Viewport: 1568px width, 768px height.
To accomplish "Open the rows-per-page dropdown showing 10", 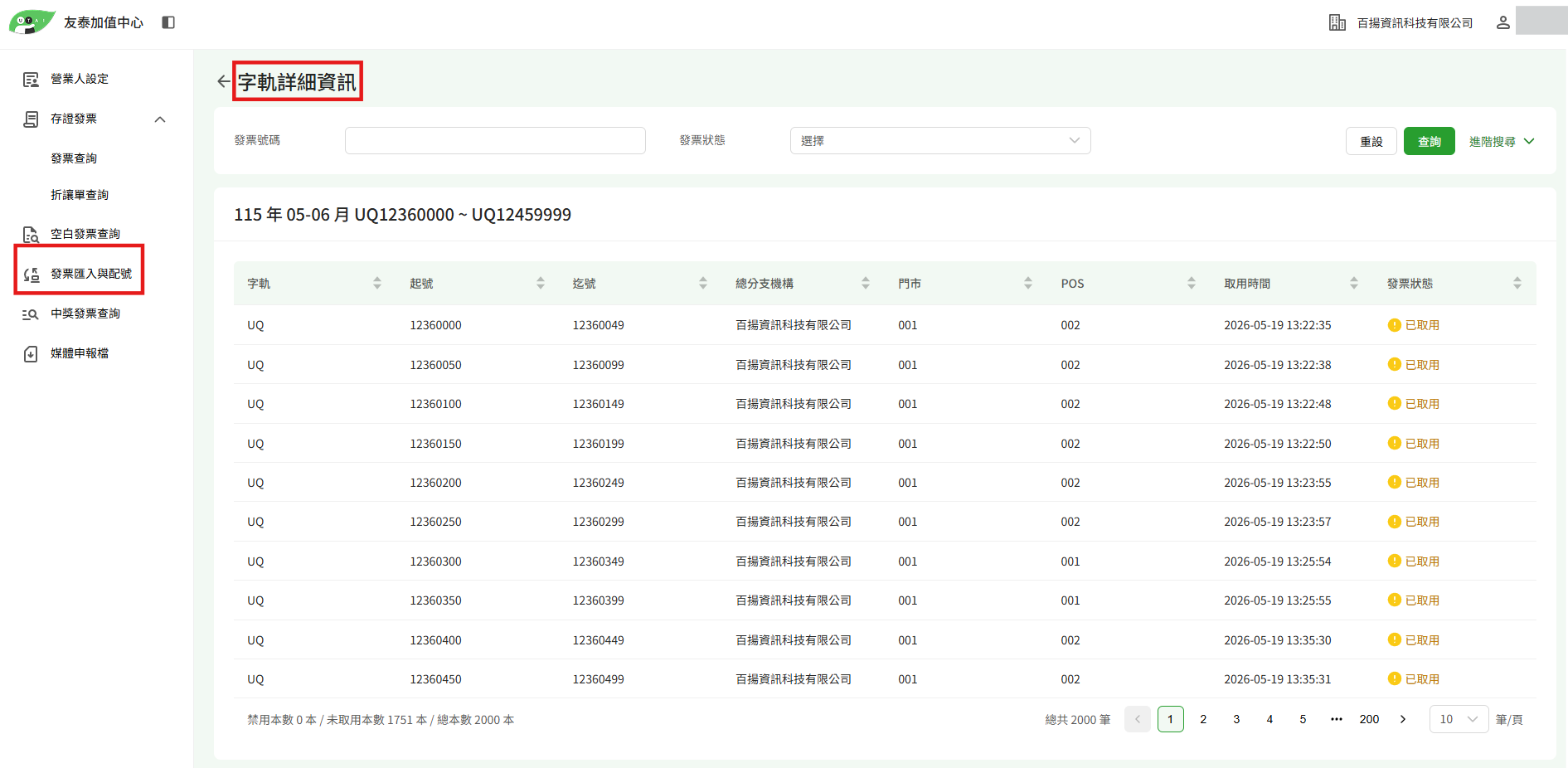I will (1459, 719).
